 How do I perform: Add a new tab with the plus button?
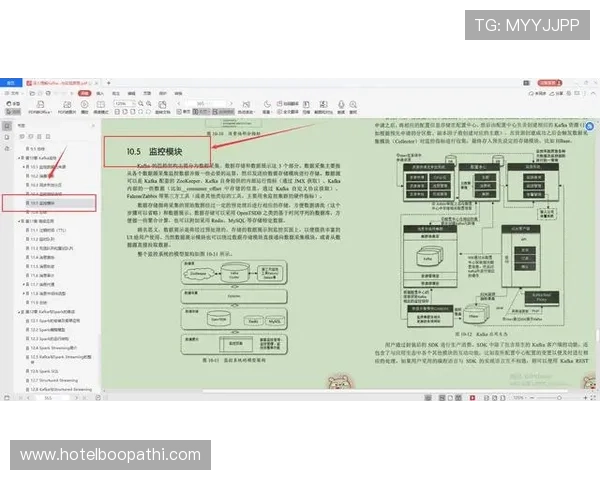pos(109,83)
